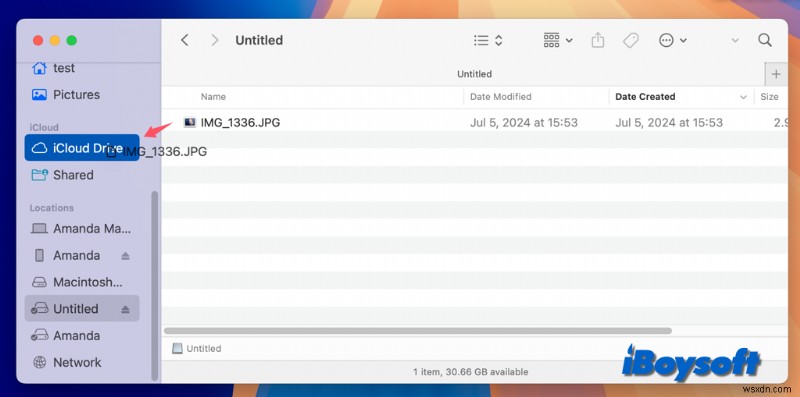The width and height of the screenshot is (800, 397).
Task: Click the test home icon
Action: pos(39,68)
